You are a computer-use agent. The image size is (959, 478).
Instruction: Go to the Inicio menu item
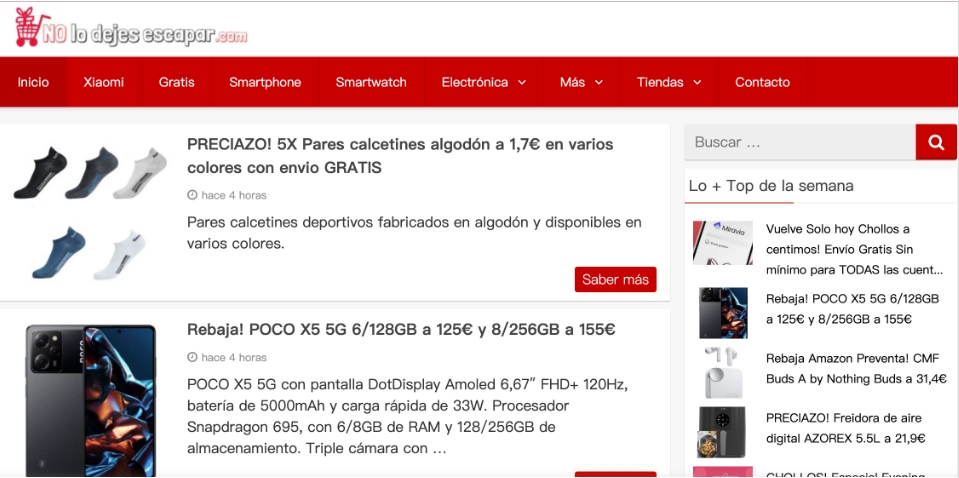pyautogui.click(x=33, y=82)
